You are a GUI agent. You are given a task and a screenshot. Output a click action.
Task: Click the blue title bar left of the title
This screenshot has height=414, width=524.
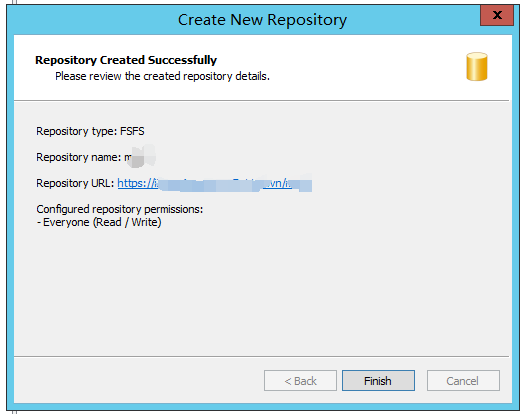pos(94,19)
